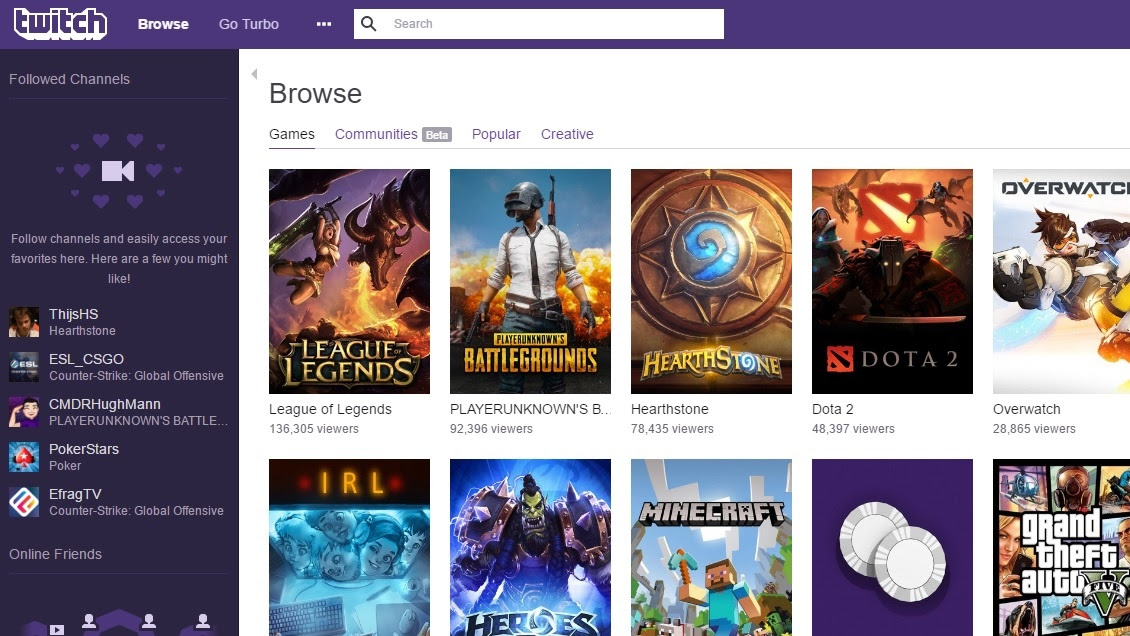
Task: Click CMDRHughMann channel avatar
Action: [24, 412]
